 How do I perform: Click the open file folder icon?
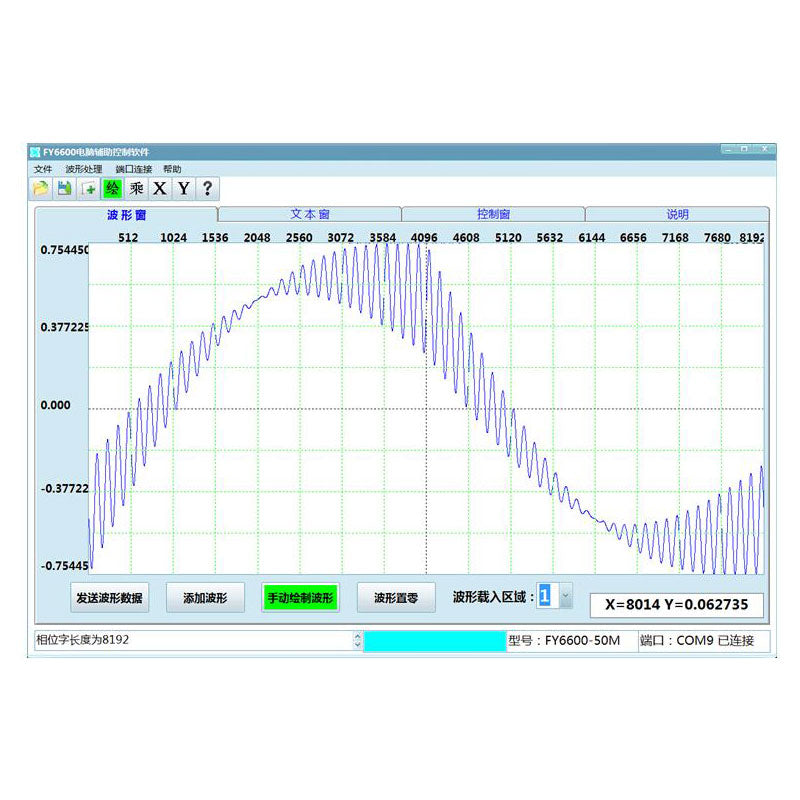[x=41, y=188]
